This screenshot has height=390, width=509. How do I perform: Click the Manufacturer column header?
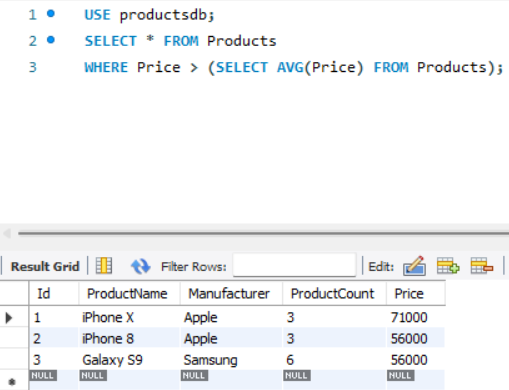point(231,294)
